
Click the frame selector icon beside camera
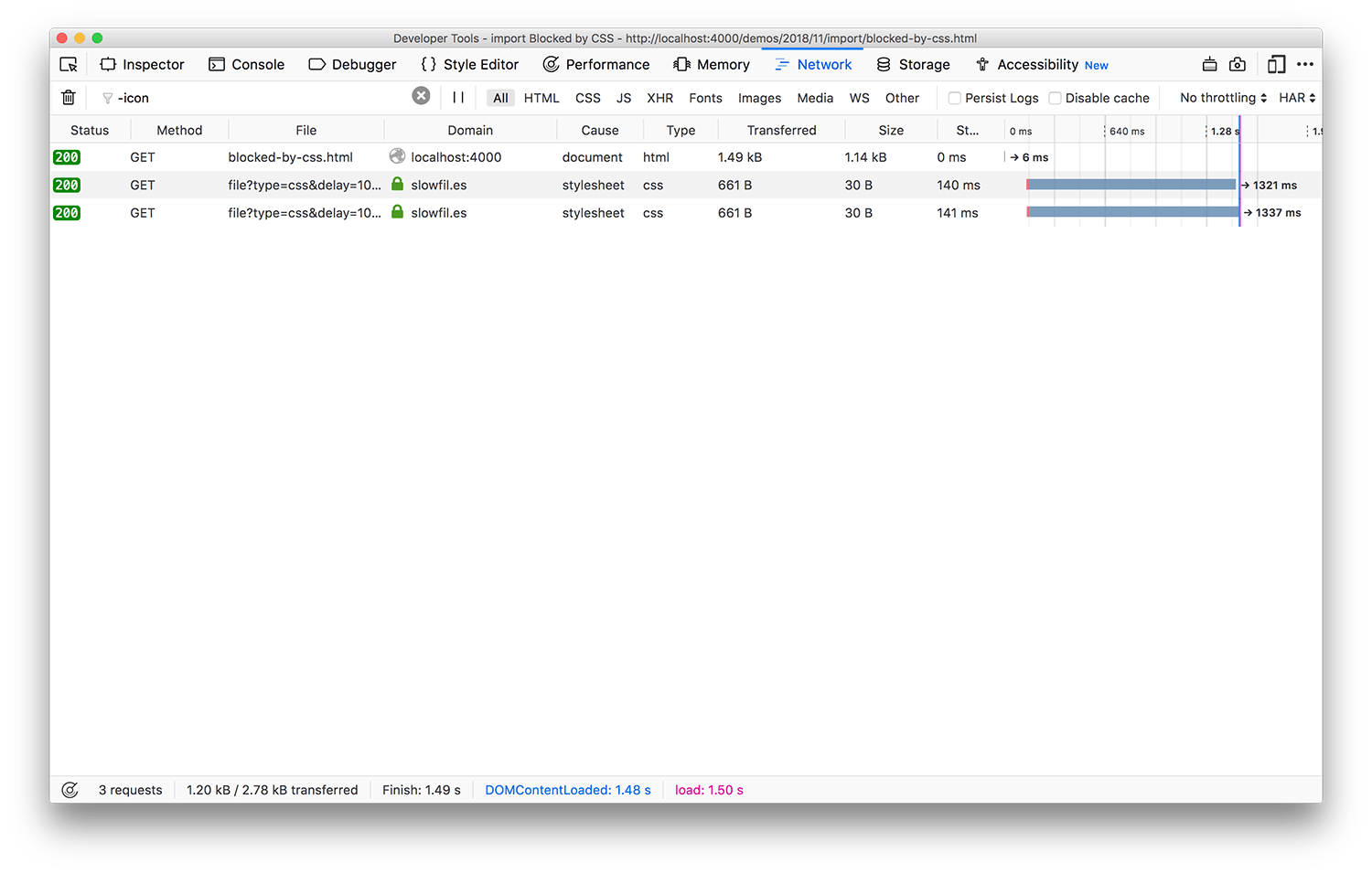[x=1209, y=64]
